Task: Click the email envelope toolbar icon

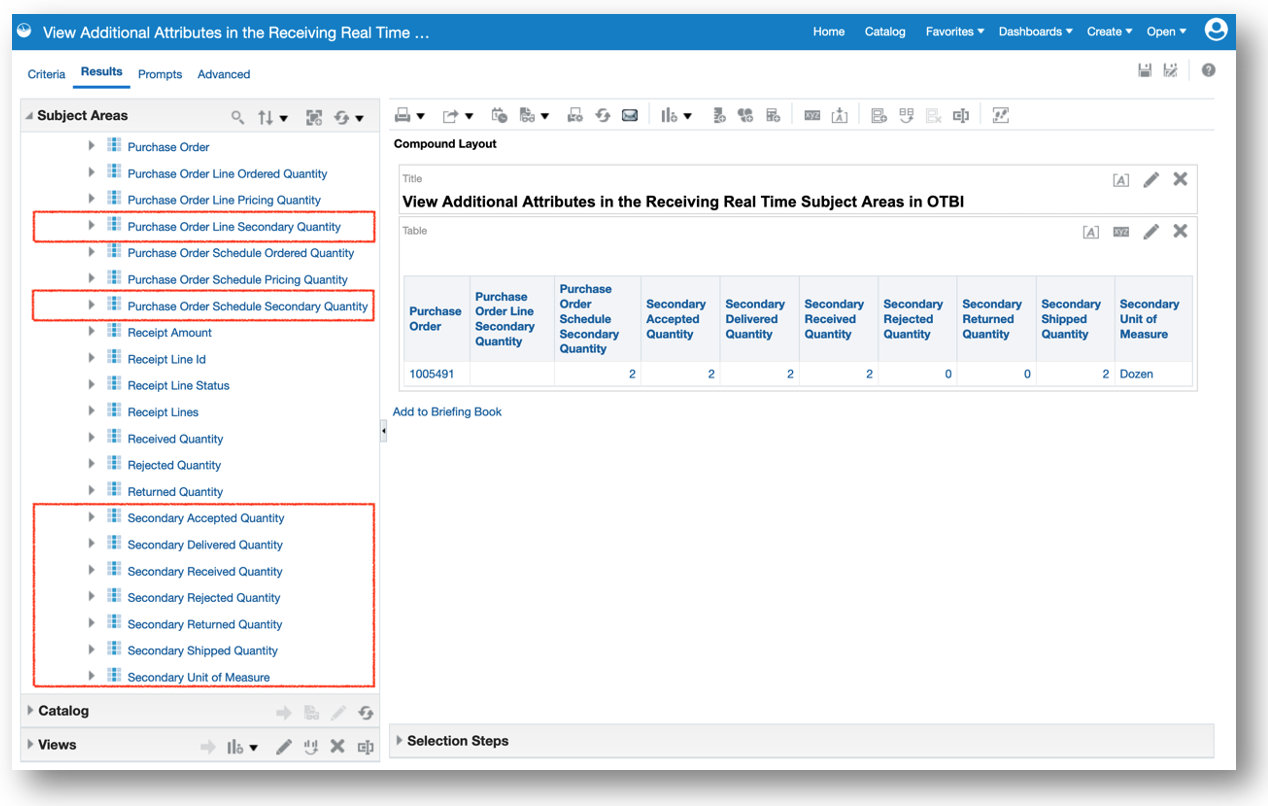Action: tap(630, 116)
